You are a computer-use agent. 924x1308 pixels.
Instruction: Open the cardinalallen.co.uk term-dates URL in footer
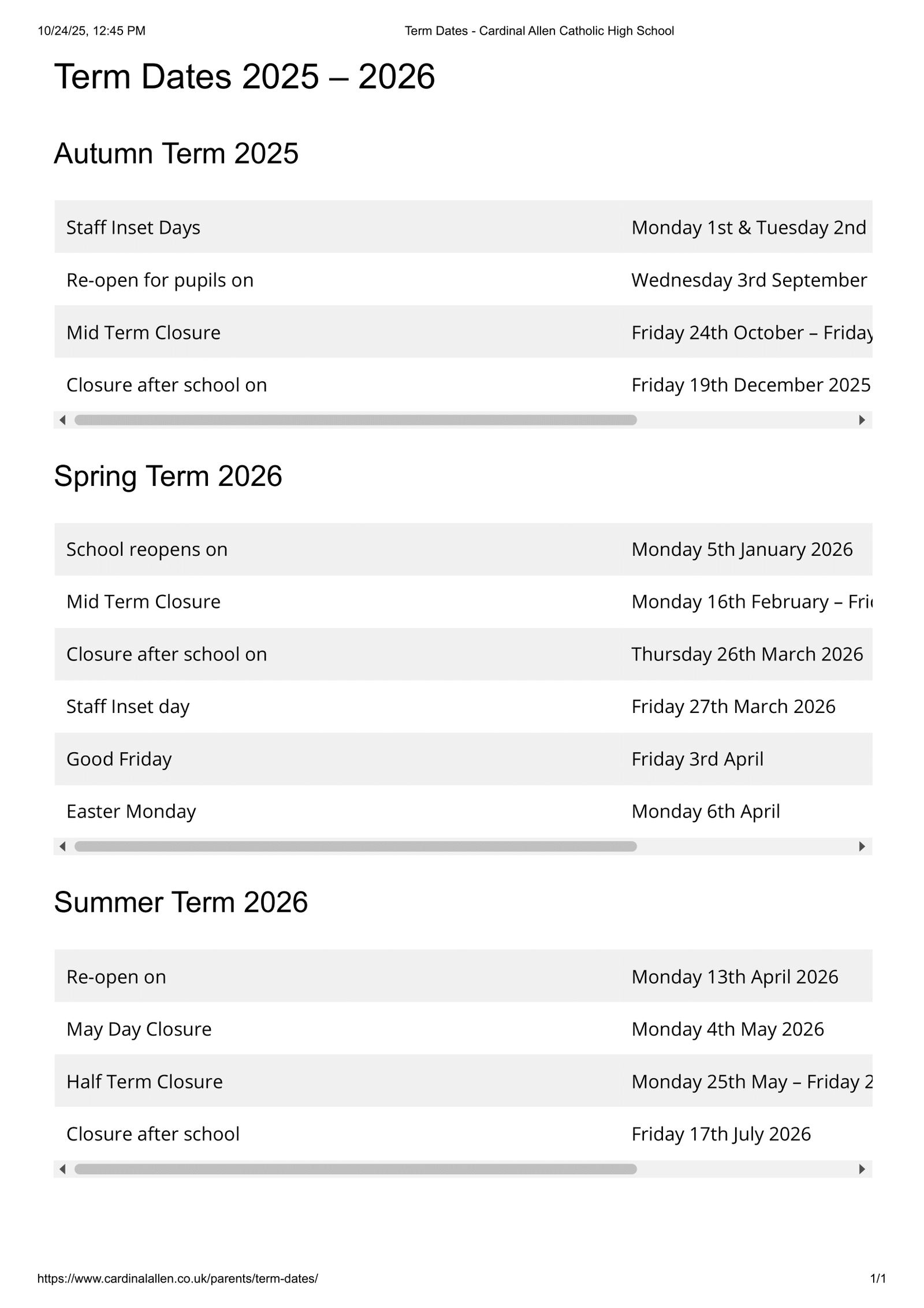click(x=177, y=1278)
